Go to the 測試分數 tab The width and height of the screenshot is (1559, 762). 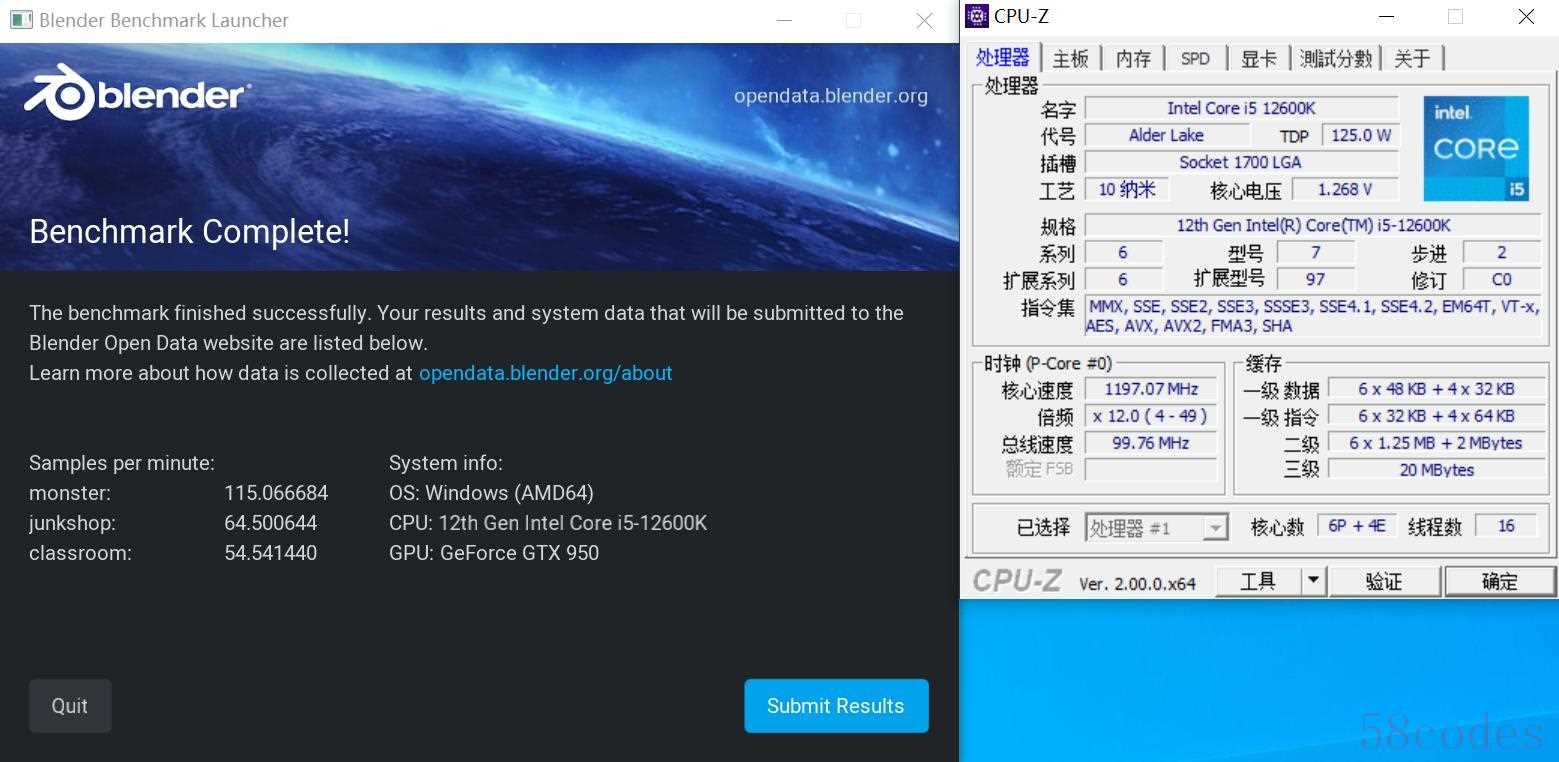coord(1335,59)
